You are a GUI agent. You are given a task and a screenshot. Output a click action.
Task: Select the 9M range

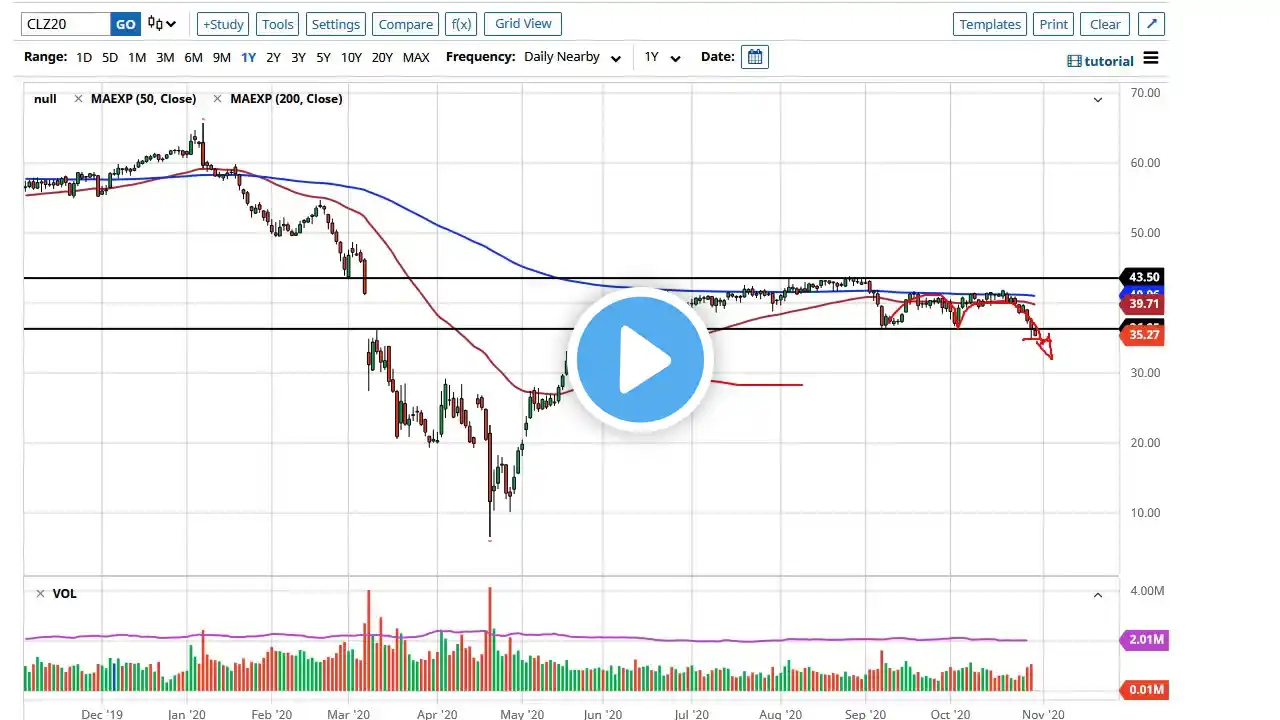pyautogui.click(x=221, y=57)
